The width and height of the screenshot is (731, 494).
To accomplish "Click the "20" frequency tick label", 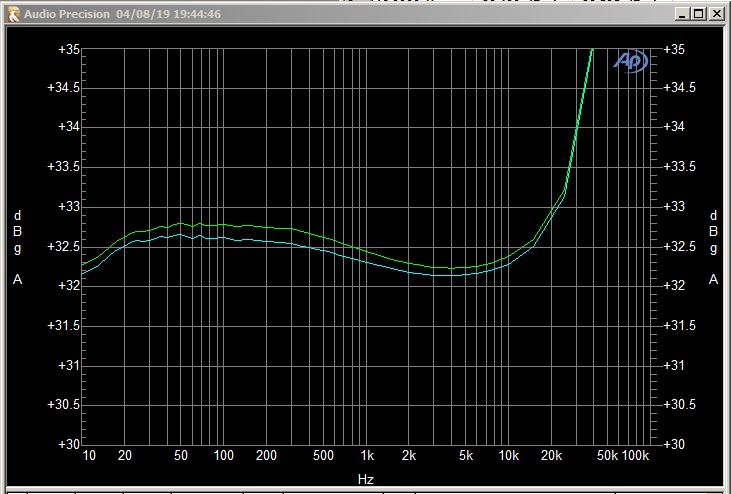I will point(124,455).
